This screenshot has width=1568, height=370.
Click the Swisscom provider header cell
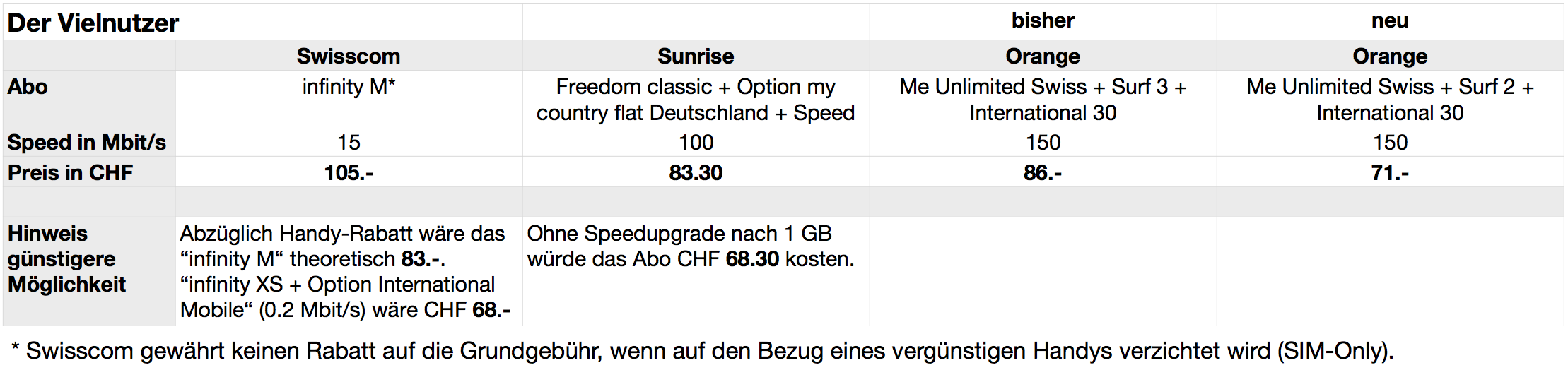point(349,56)
